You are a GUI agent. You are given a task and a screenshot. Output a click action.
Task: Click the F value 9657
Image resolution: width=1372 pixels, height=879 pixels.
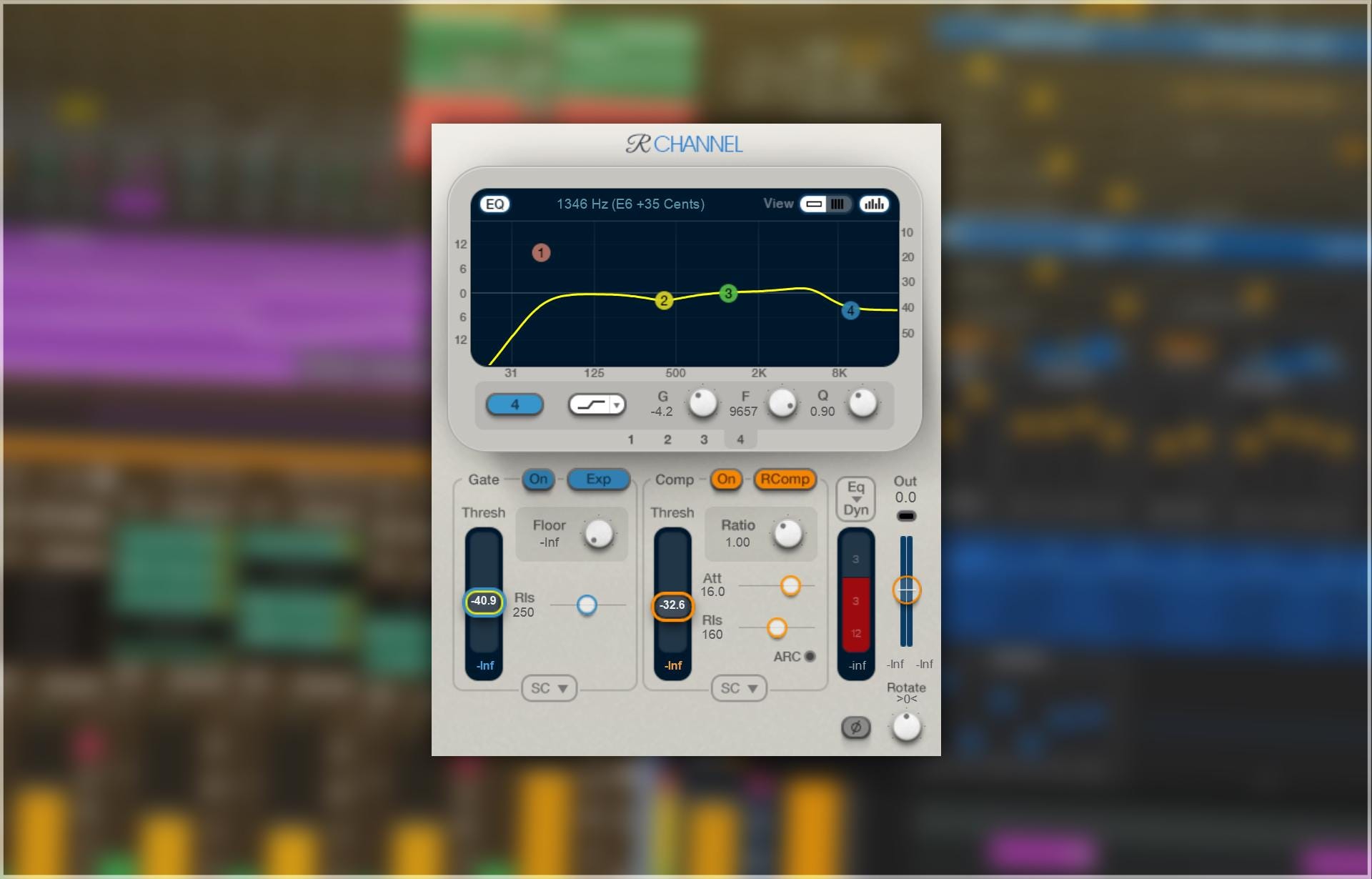(x=743, y=412)
